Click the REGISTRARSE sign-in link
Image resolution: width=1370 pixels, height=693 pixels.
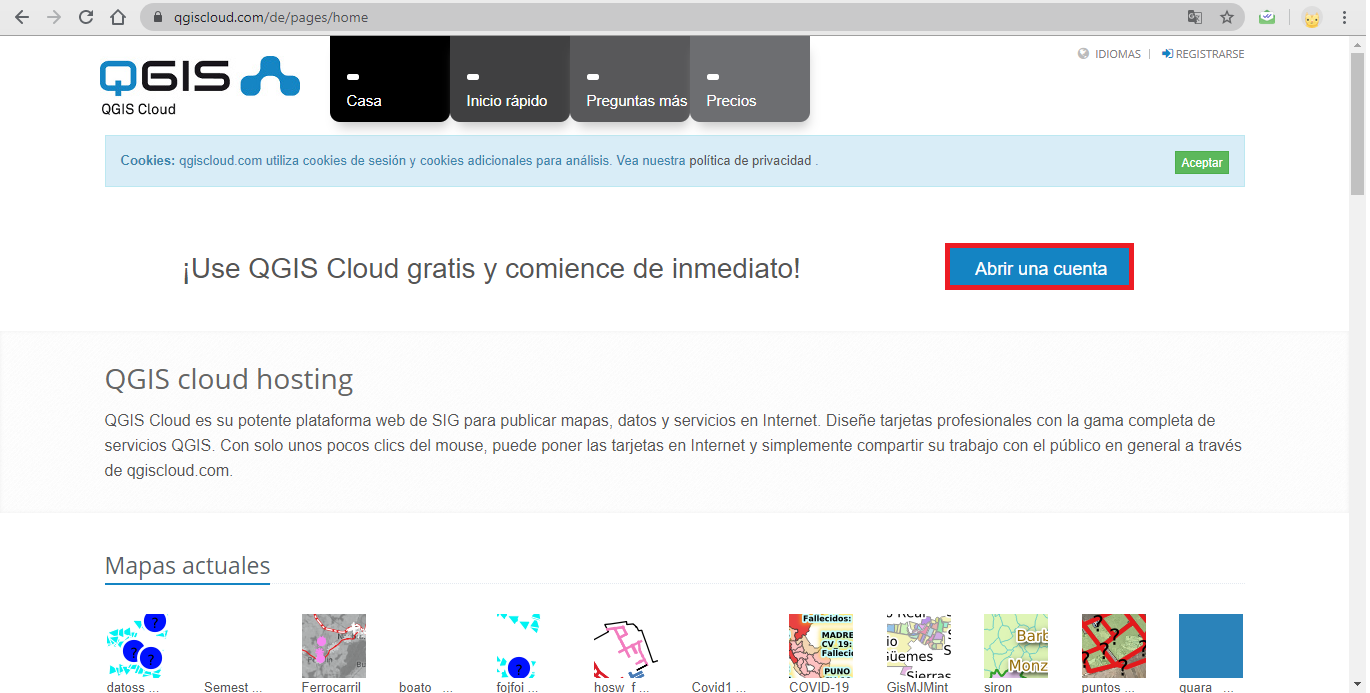(x=1203, y=54)
